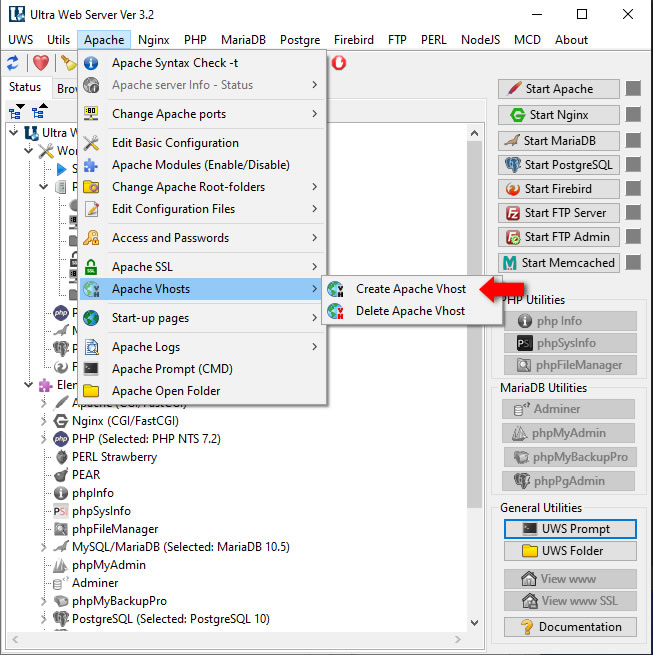Toggle the status square next to Start Nginx
Screen dimensions: 653x655
coord(633,114)
